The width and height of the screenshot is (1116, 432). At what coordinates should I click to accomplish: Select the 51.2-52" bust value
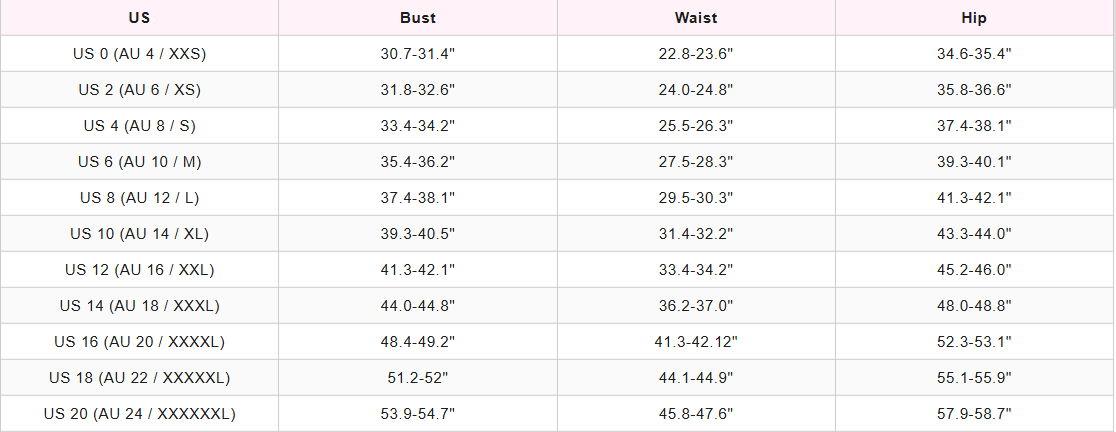click(x=417, y=378)
